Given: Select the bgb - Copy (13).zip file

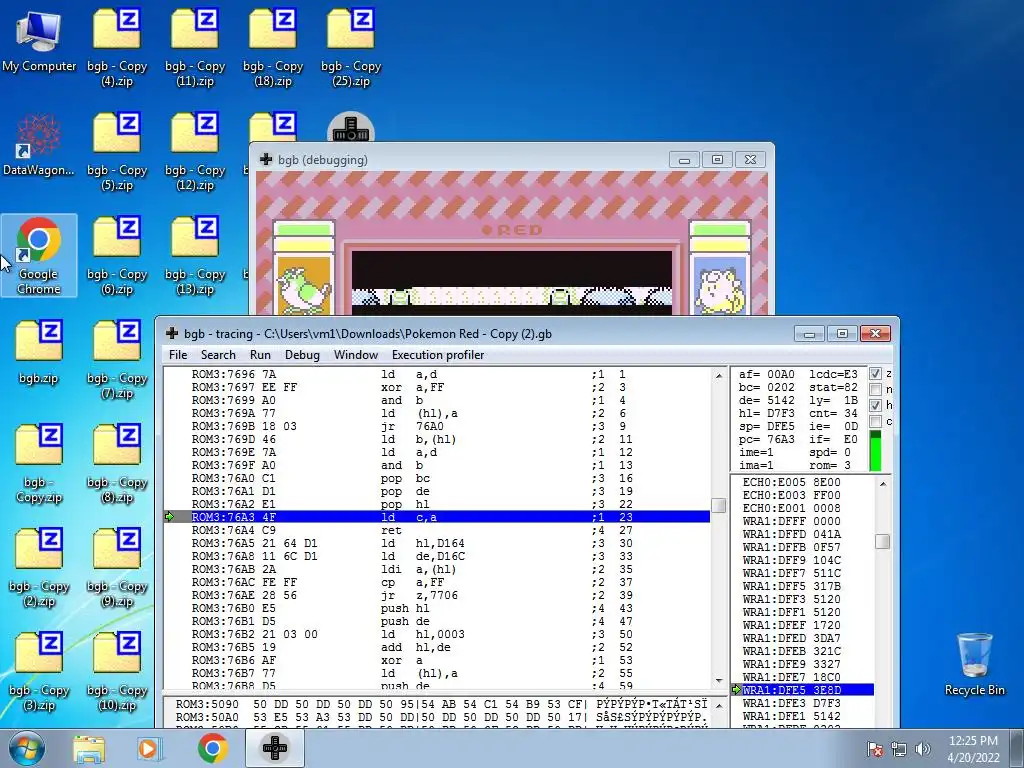Looking at the screenshot, I should 195,255.
